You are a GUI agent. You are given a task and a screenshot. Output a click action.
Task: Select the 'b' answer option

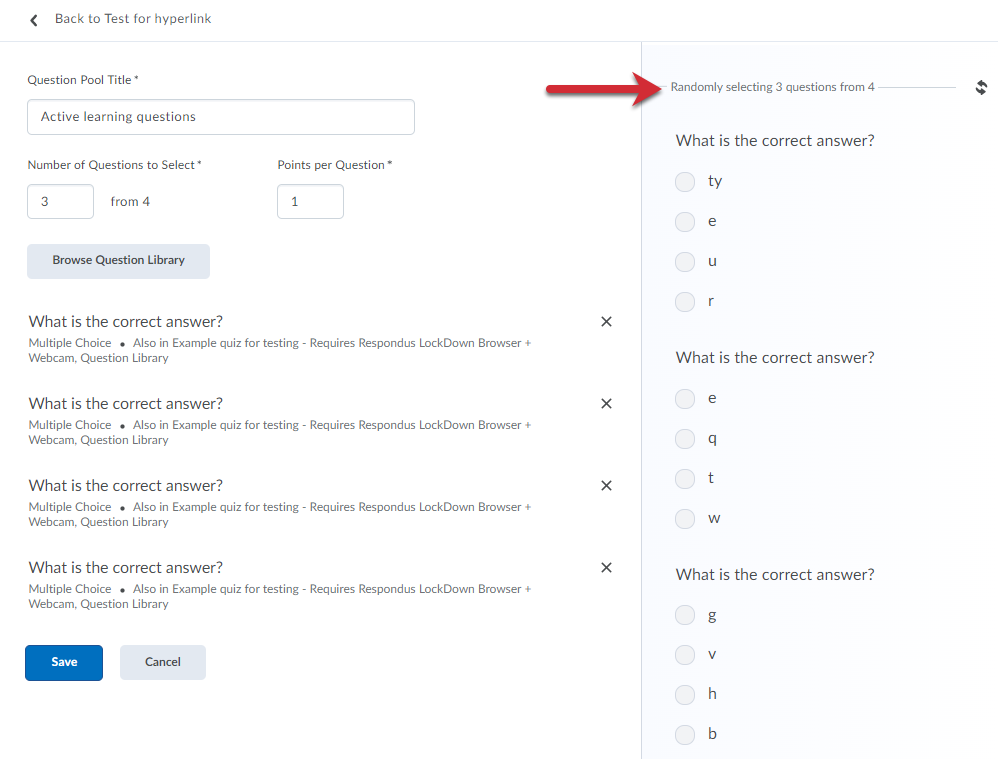685,735
